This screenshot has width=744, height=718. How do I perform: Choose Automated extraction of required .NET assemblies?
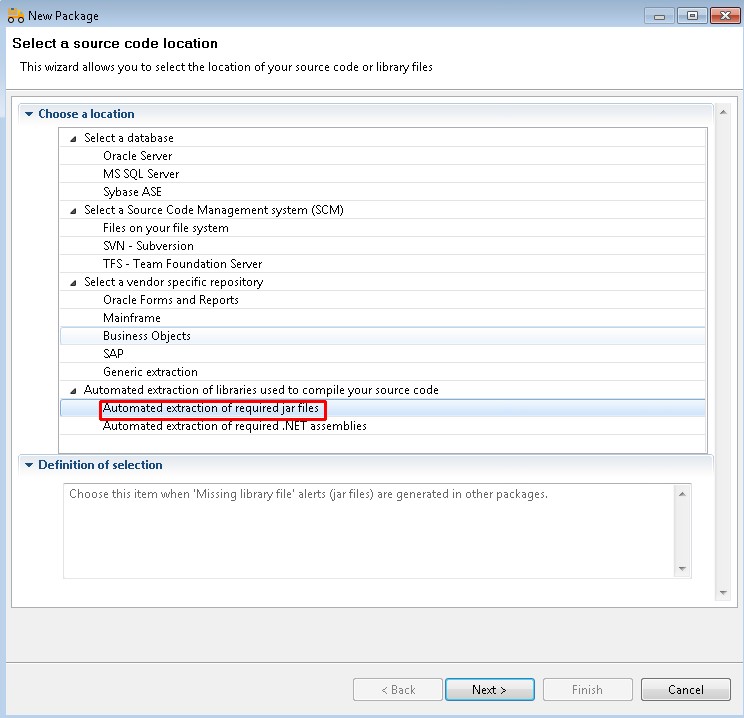click(x=234, y=426)
